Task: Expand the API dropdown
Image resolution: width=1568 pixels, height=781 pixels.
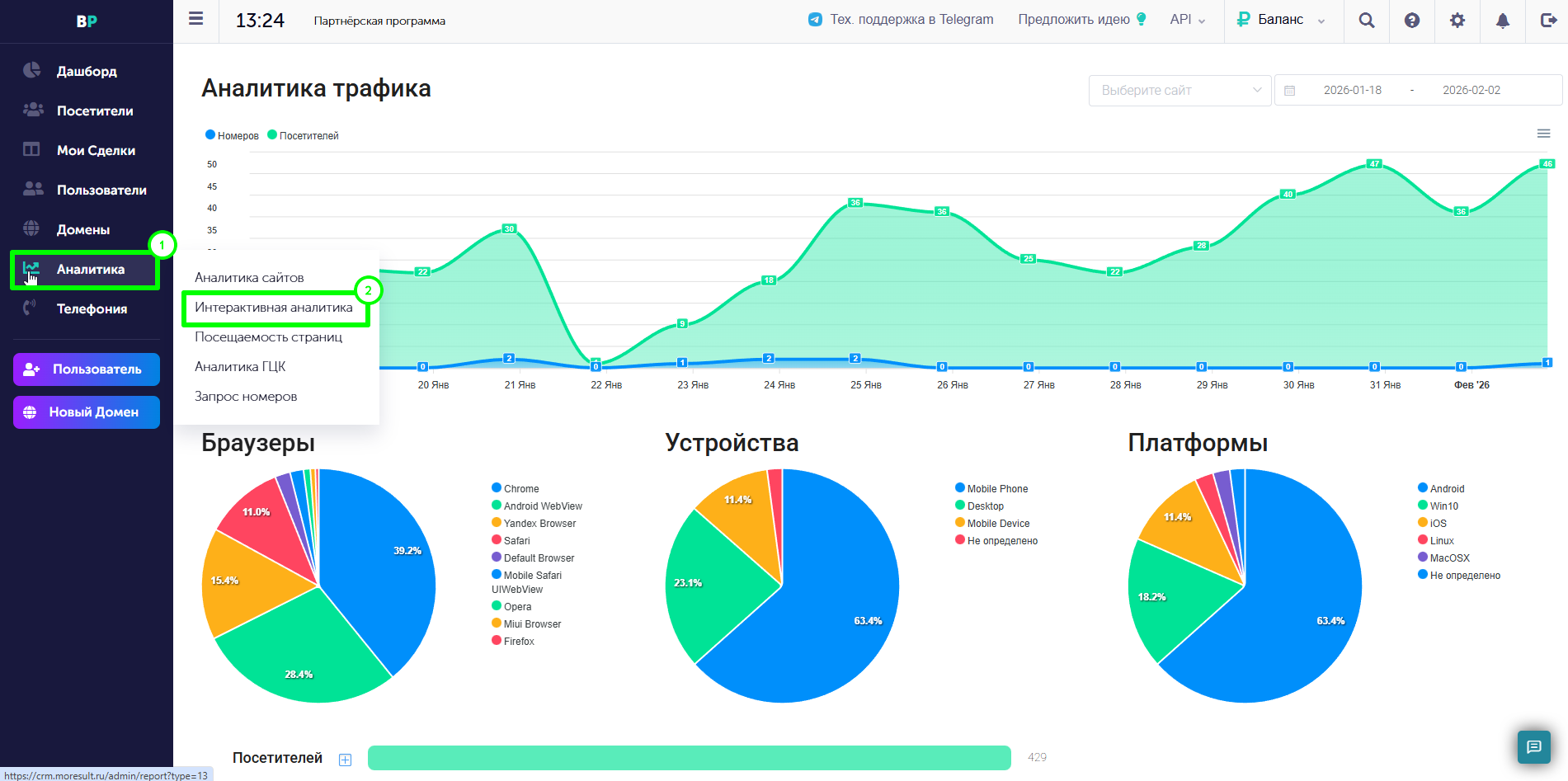Action: [1188, 20]
